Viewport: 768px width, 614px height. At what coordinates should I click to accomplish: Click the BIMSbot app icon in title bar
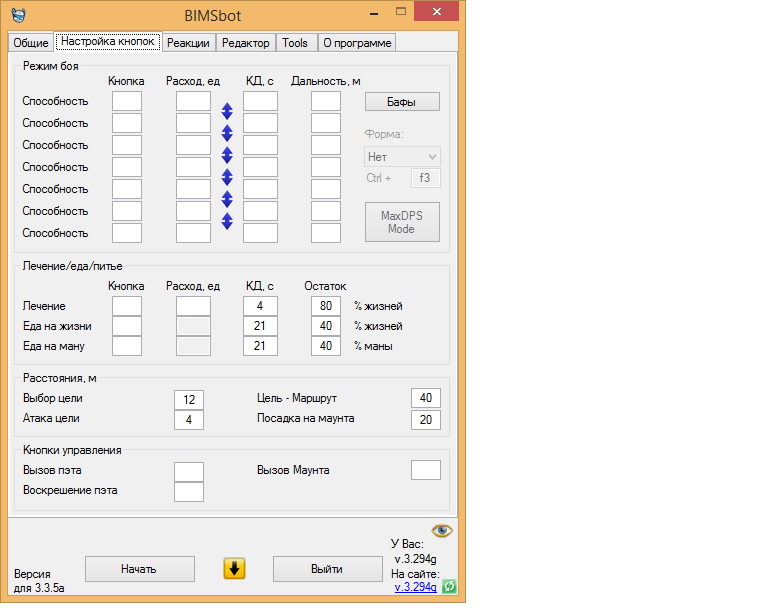[x=19, y=16]
